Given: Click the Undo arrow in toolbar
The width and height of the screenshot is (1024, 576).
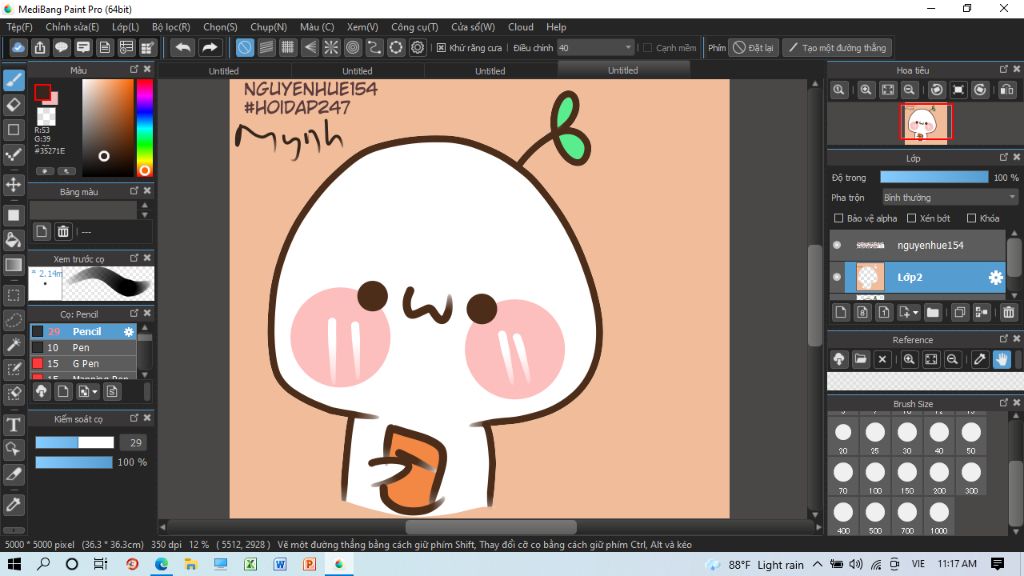Looking at the screenshot, I should tap(183, 48).
